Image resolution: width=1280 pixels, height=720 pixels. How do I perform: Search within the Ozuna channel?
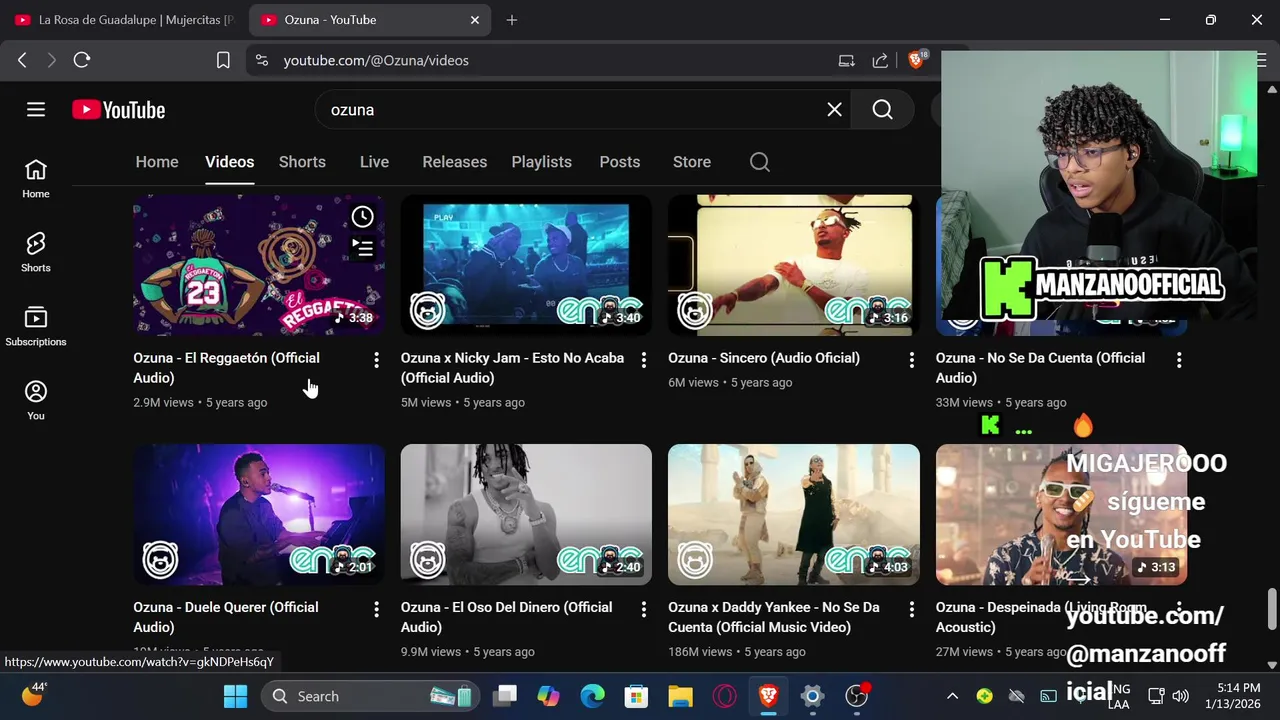[x=760, y=162]
